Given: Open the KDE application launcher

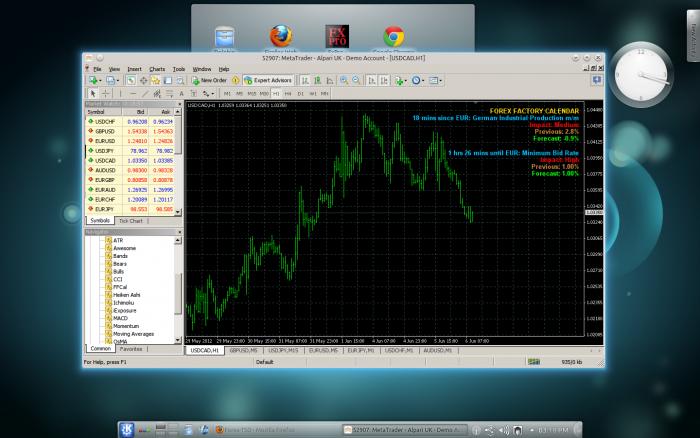Looking at the screenshot, I should click(126, 430).
